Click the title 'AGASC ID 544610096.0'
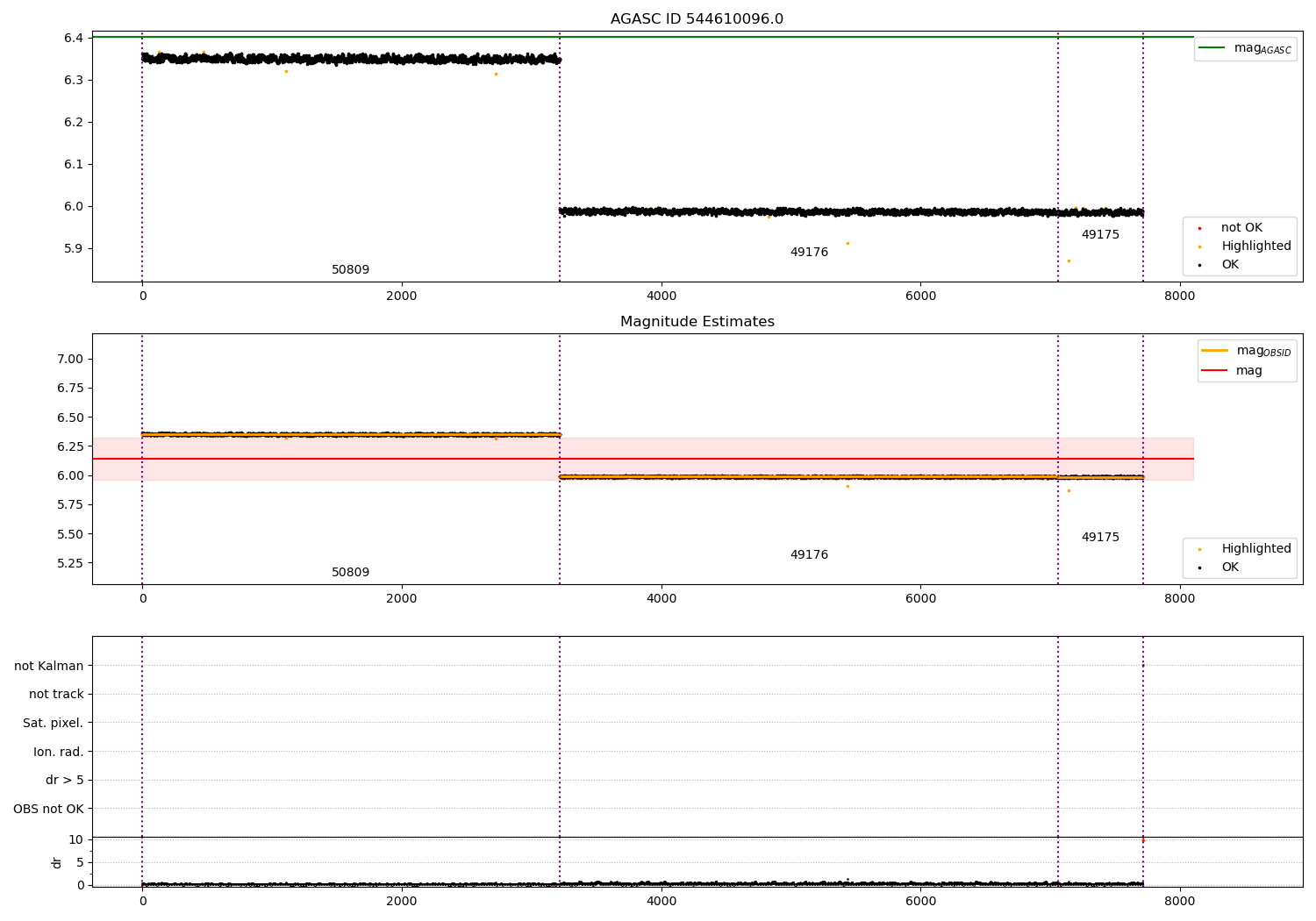 click(697, 19)
